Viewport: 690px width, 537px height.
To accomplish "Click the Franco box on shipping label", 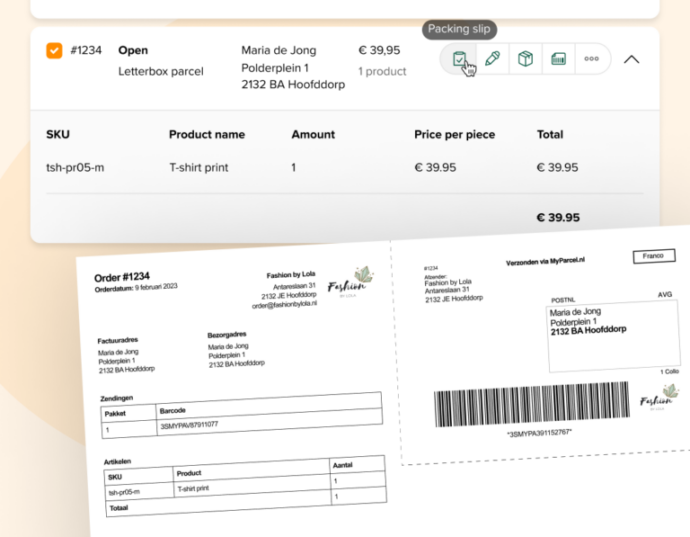I will (654, 257).
